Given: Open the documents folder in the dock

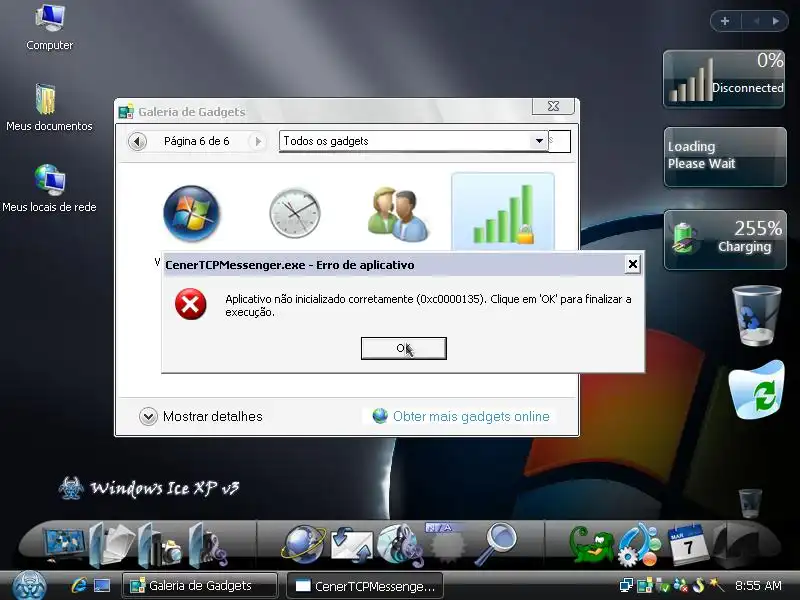Looking at the screenshot, I should coord(112,545).
